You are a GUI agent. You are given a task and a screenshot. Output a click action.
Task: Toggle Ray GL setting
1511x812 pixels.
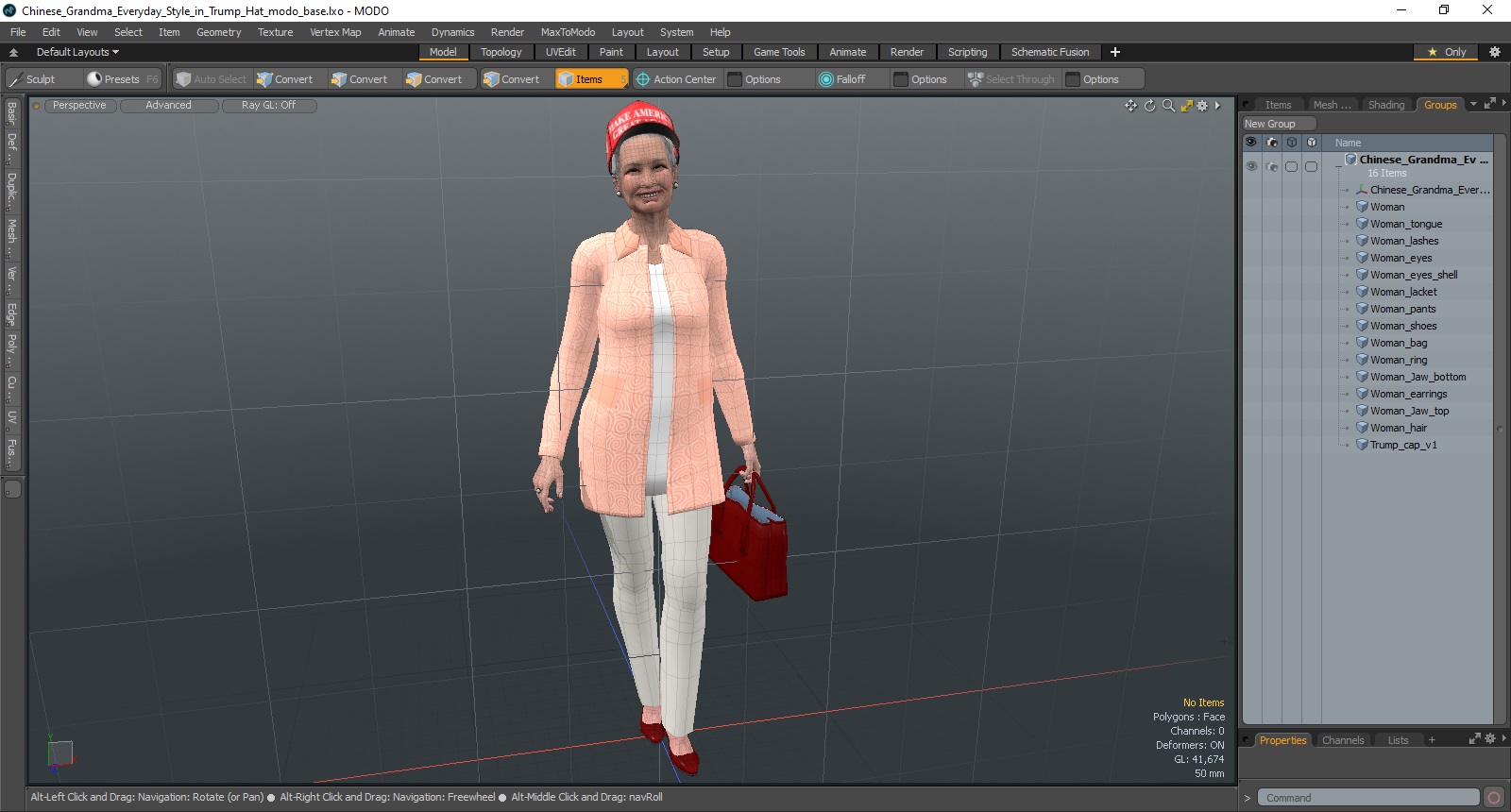(x=268, y=106)
